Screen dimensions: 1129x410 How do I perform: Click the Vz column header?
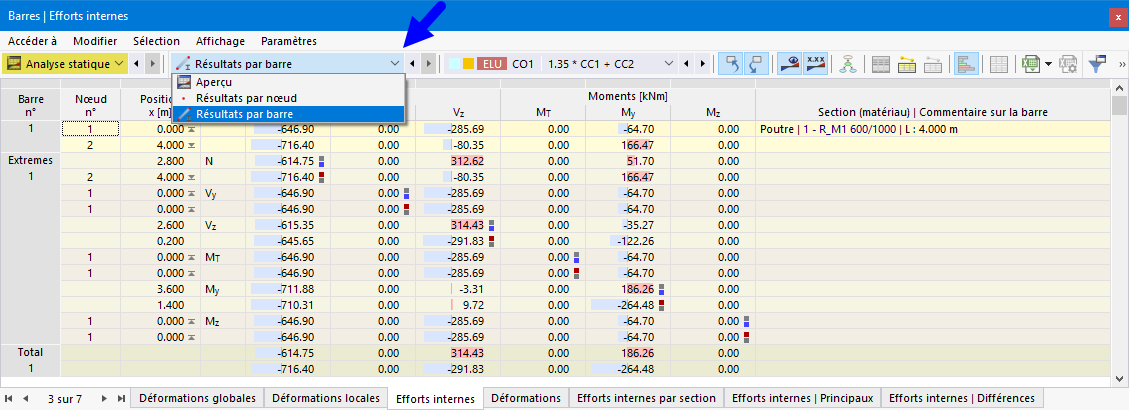coord(458,112)
